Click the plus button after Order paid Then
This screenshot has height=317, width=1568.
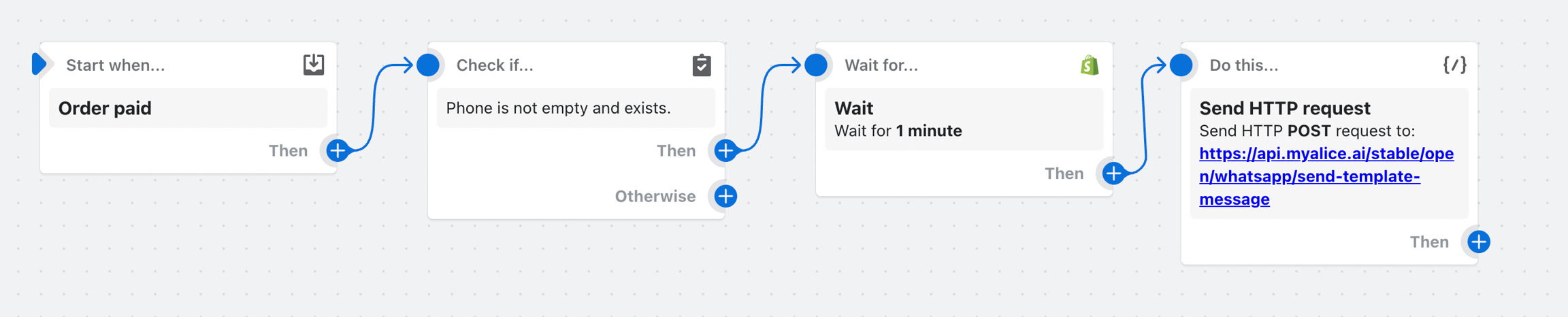point(338,150)
